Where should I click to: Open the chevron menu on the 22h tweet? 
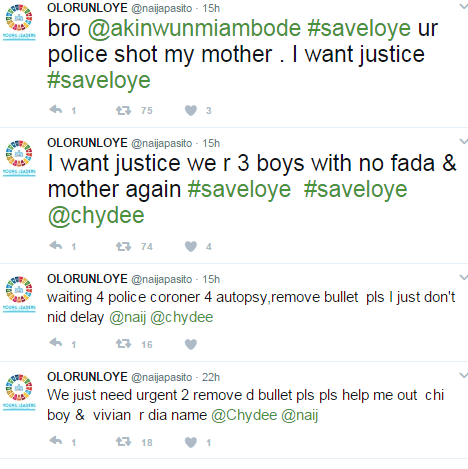(x=464, y=376)
